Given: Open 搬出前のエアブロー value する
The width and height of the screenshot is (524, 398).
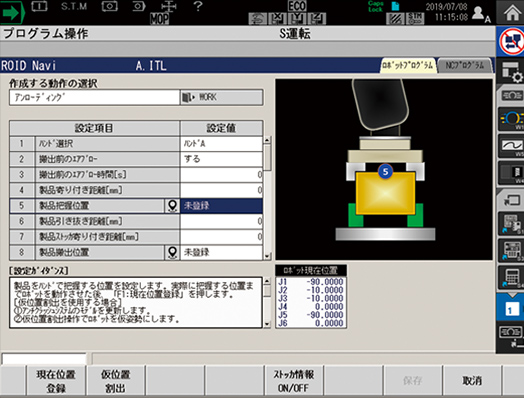Looking at the screenshot, I should (221, 159).
